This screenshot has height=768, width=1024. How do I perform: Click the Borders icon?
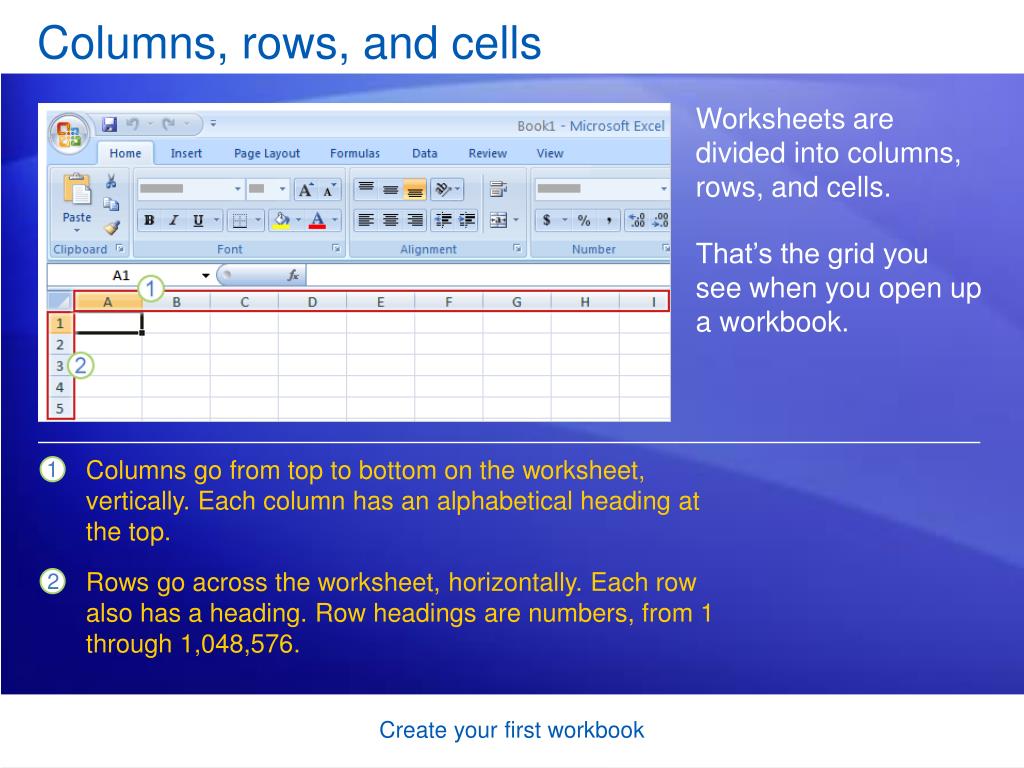point(240,220)
